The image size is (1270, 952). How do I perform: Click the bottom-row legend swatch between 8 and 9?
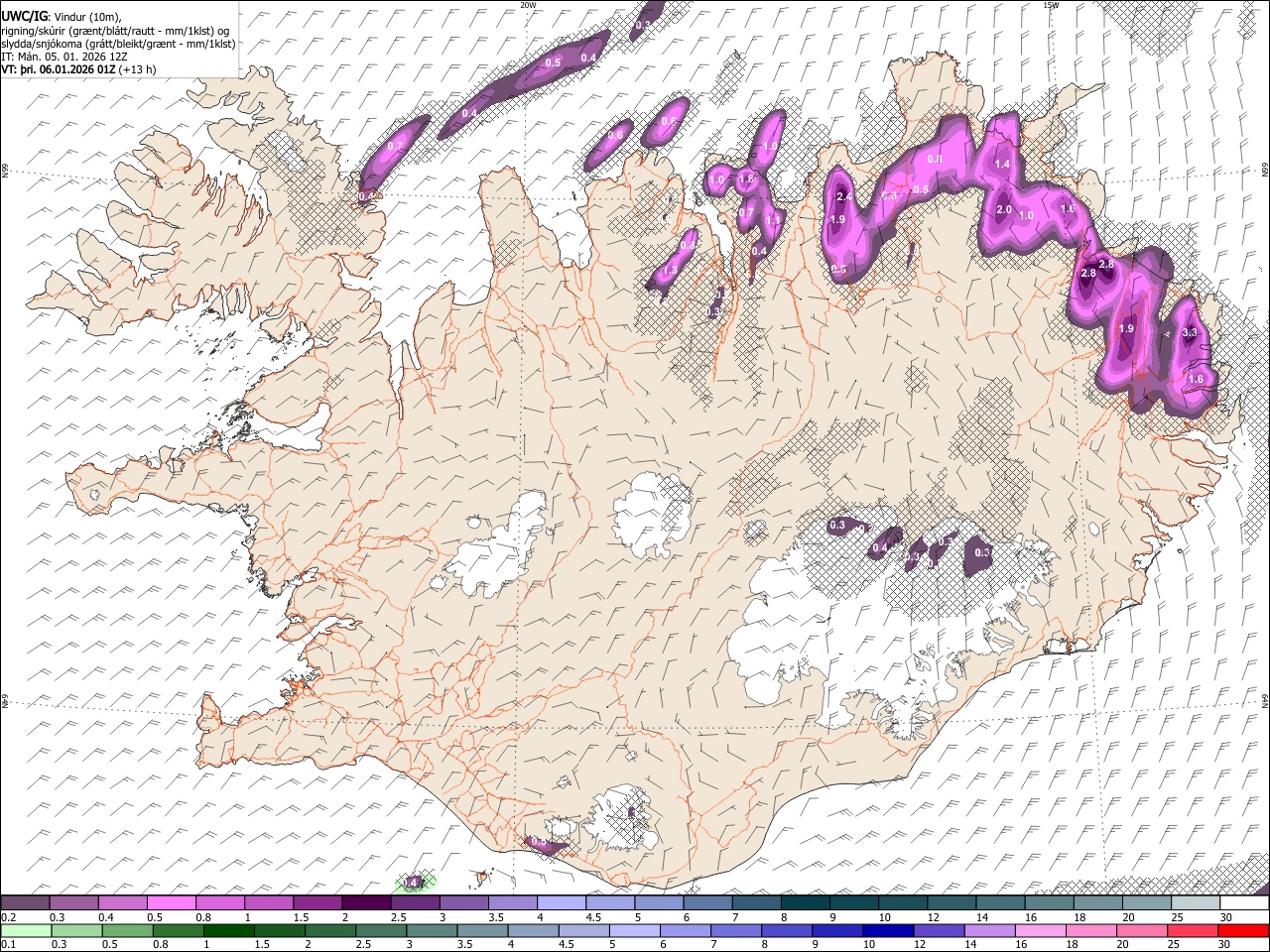tap(788, 931)
